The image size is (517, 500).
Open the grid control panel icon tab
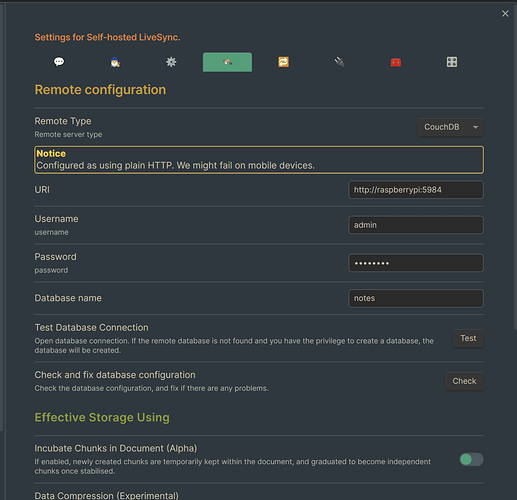coord(452,62)
